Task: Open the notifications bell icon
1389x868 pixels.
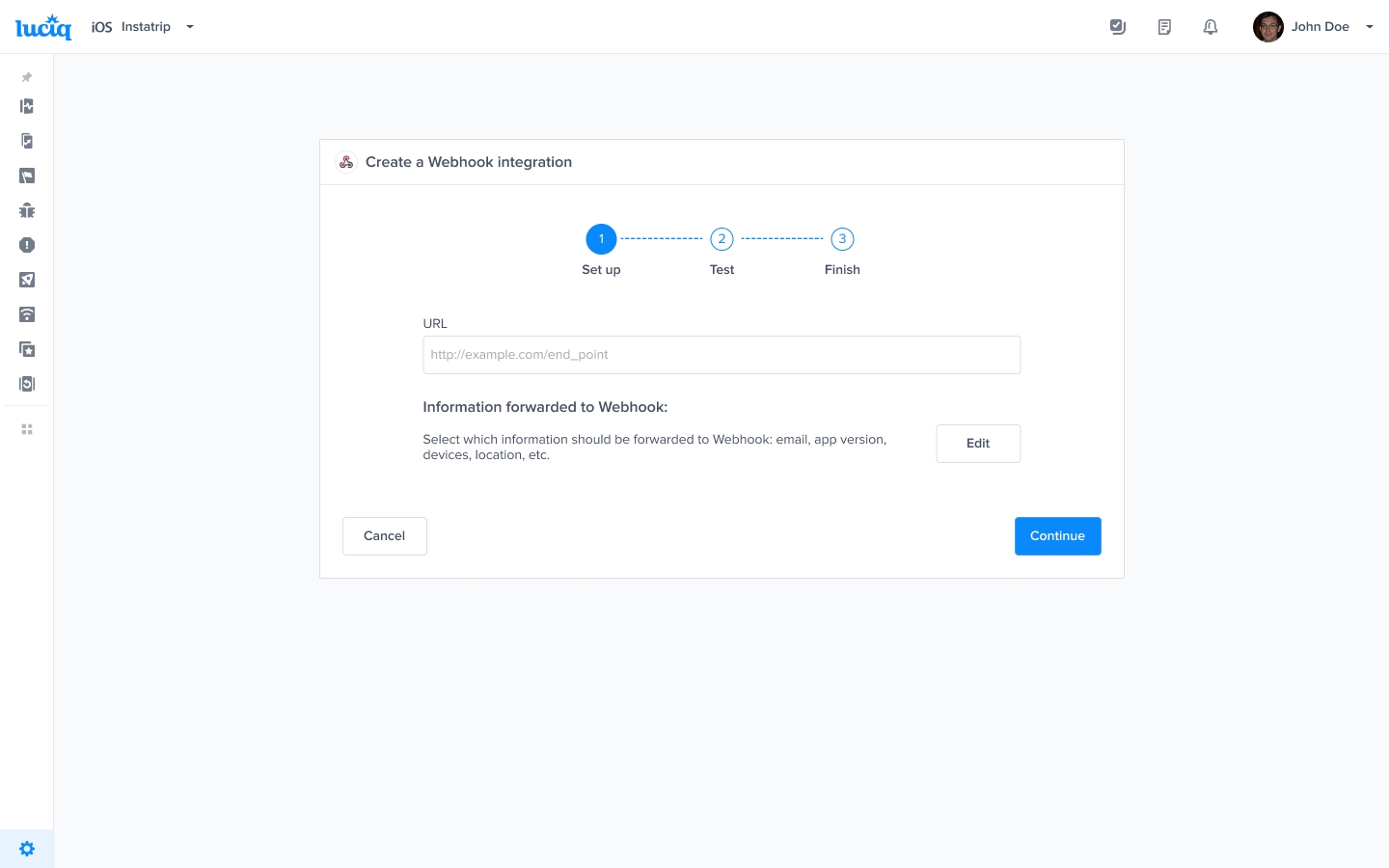Action: 1211,27
